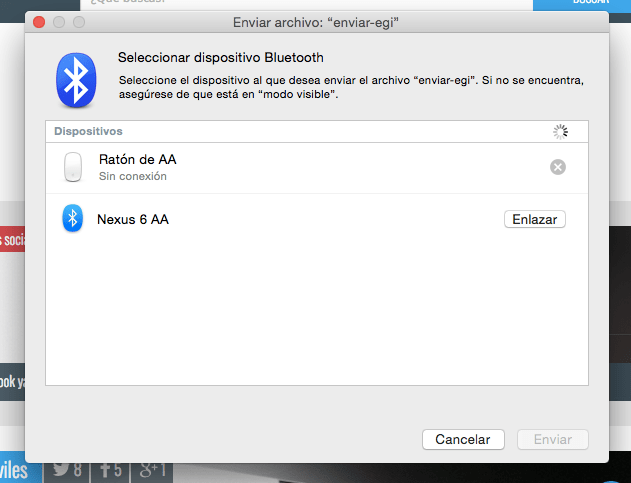Select the Ratón de AA device row

pos(317,168)
